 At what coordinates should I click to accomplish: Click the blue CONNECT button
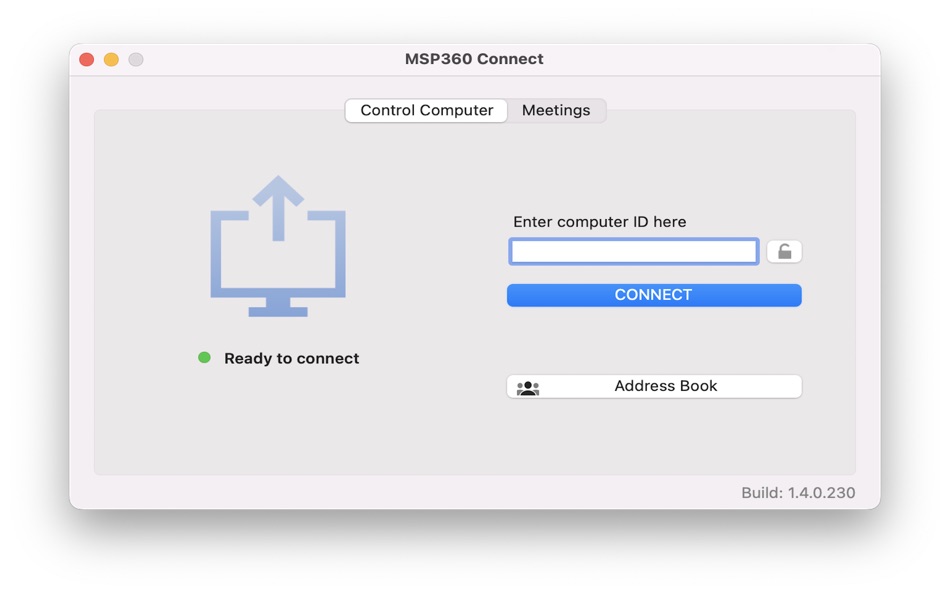654,295
